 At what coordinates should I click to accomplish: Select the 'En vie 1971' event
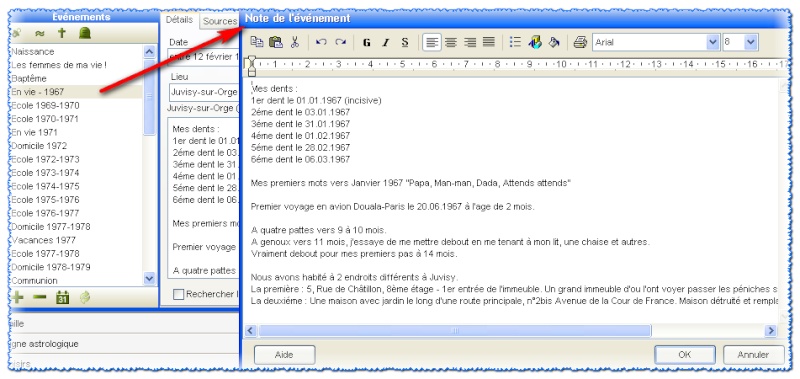tap(34, 133)
